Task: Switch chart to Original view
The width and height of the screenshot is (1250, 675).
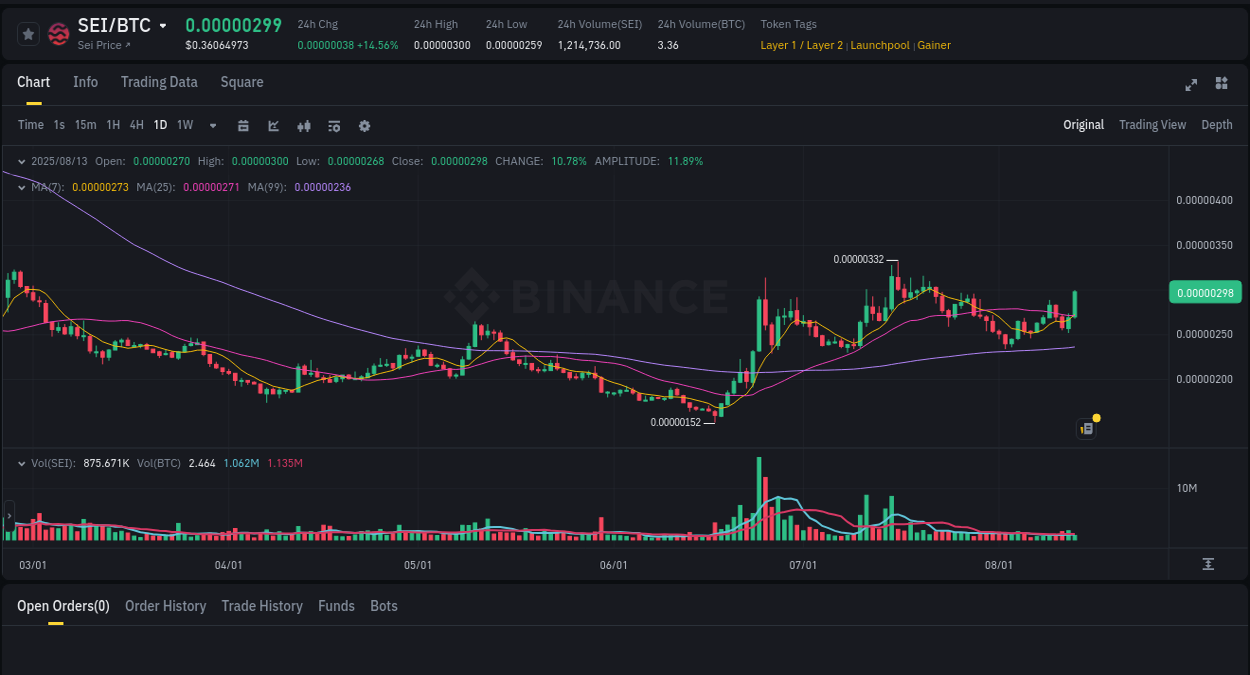Action: pyautogui.click(x=1083, y=125)
